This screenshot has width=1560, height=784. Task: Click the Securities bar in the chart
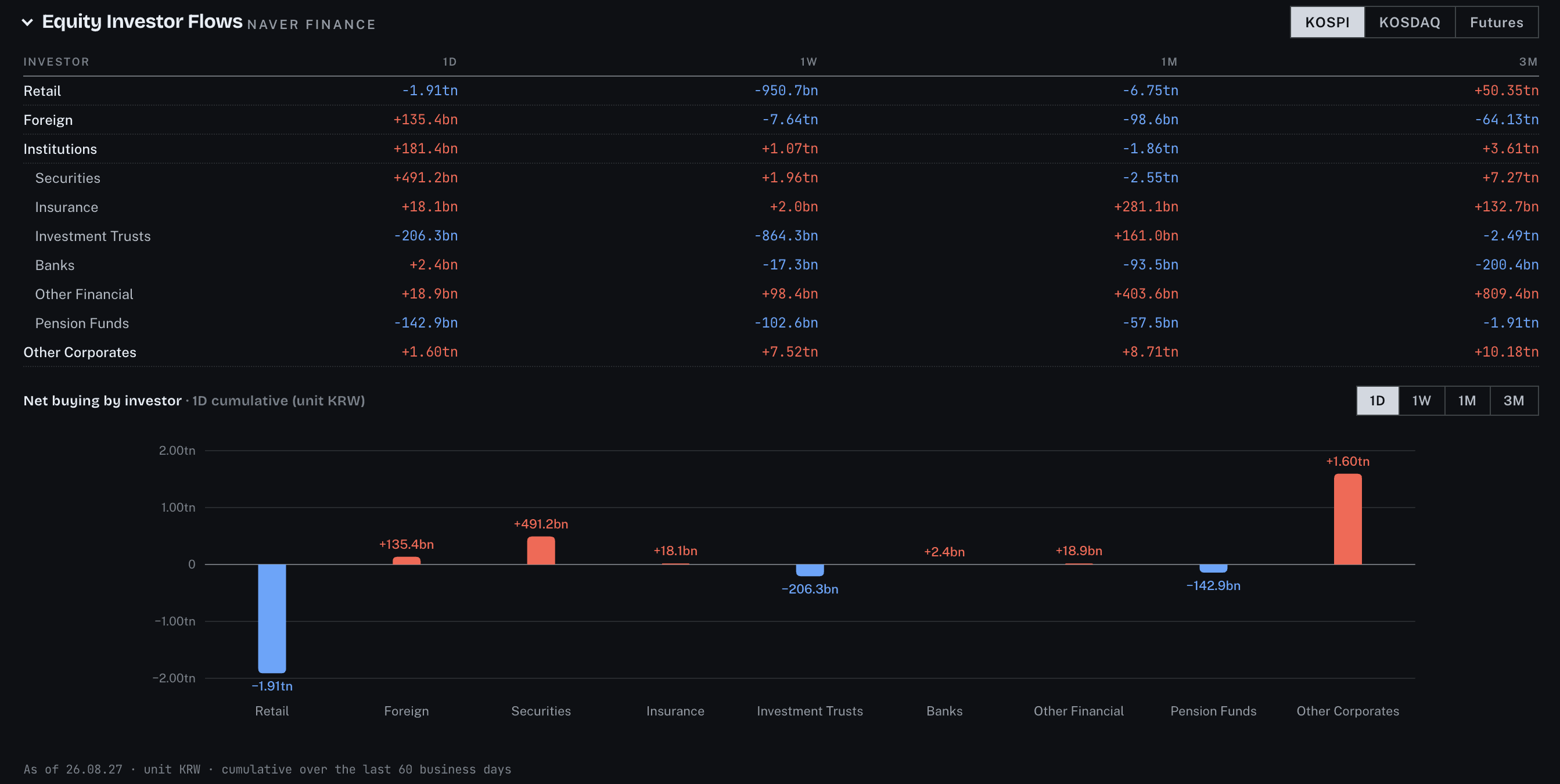point(541,551)
